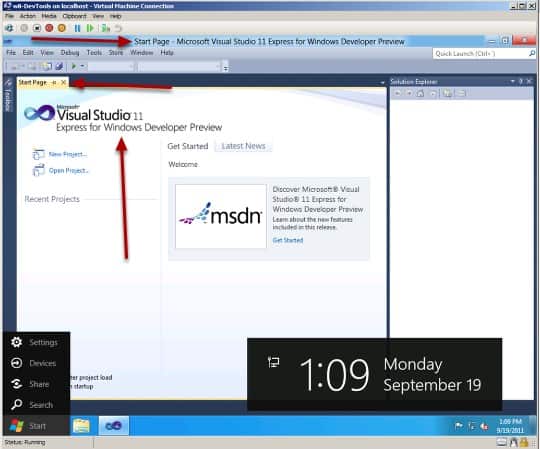Click the green Start Debugging arrow
Image resolution: width=540 pixels, height=449 pixels.
pos(74,66)
